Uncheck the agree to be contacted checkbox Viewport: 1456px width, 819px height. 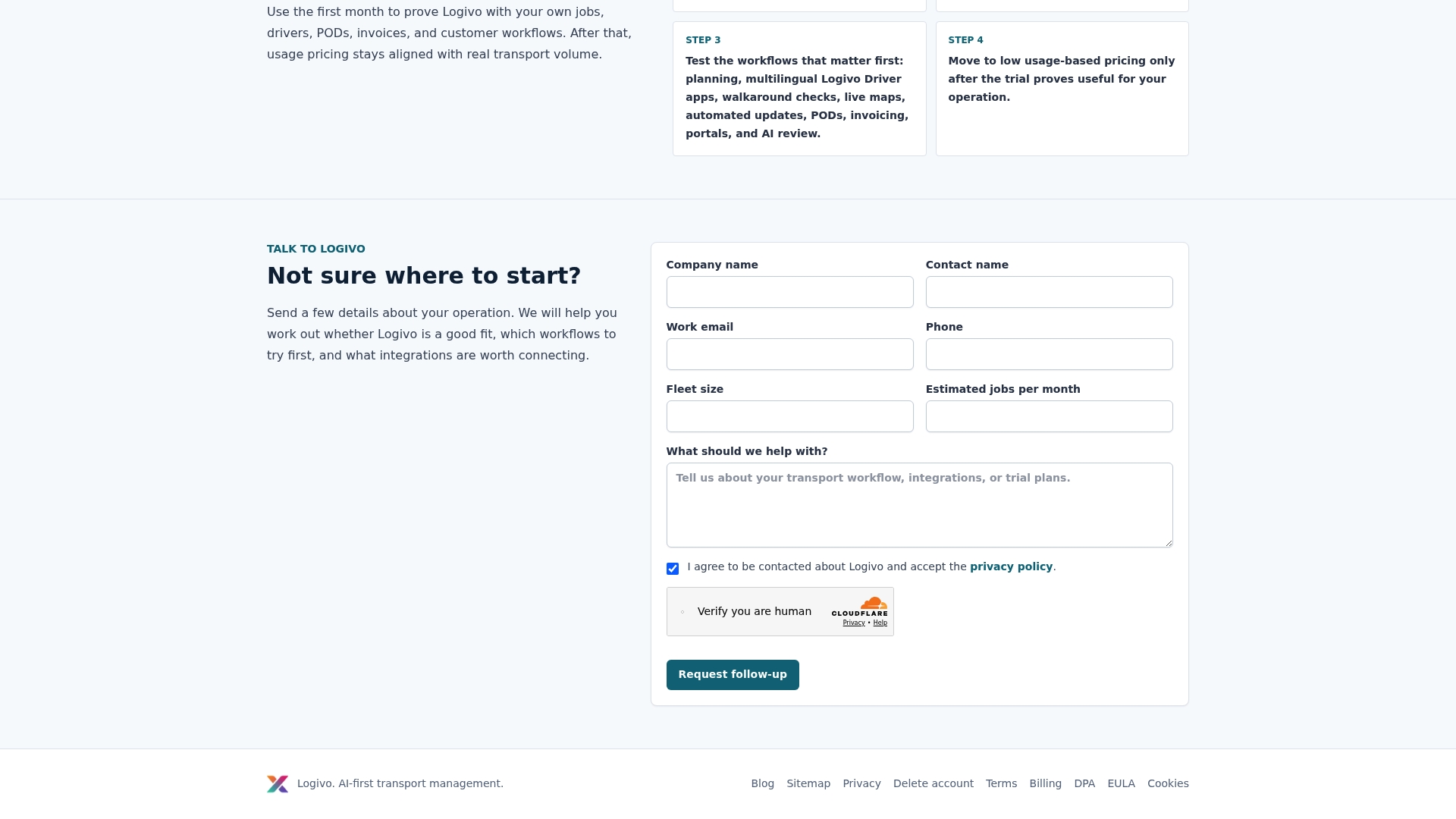click(673, 569)
